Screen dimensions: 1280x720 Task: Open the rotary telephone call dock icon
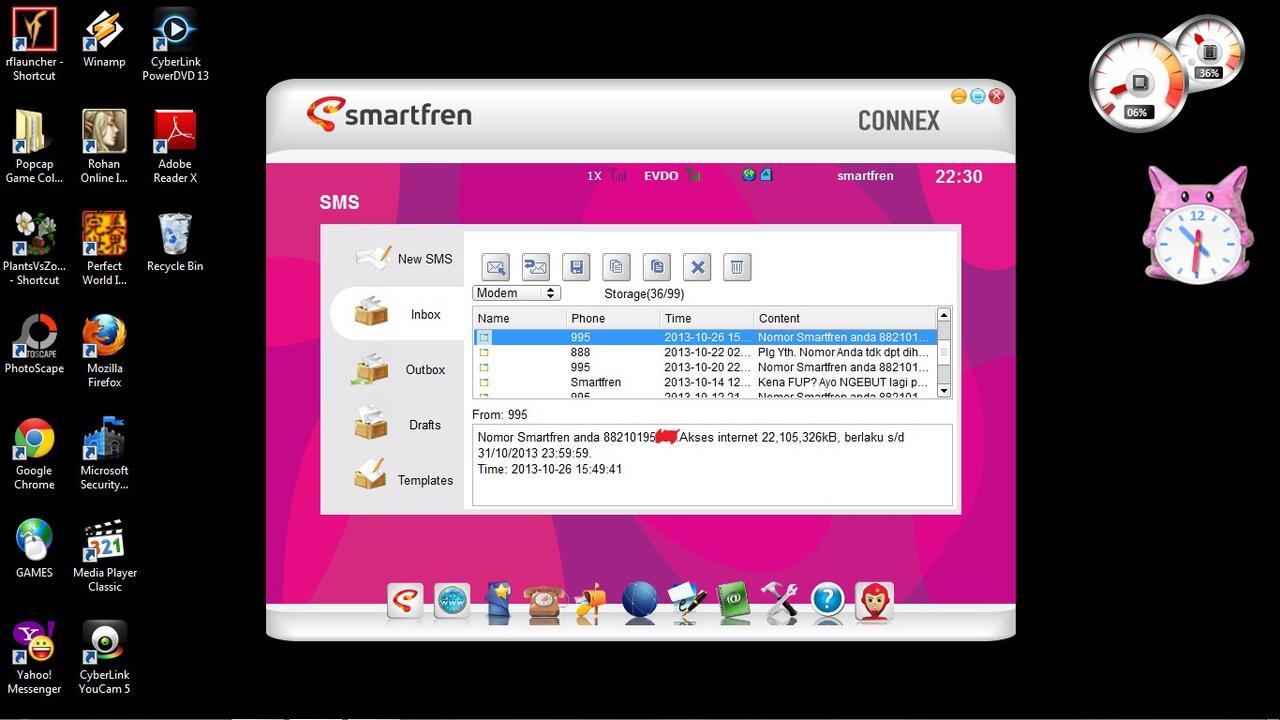click(x=545, y=604)
